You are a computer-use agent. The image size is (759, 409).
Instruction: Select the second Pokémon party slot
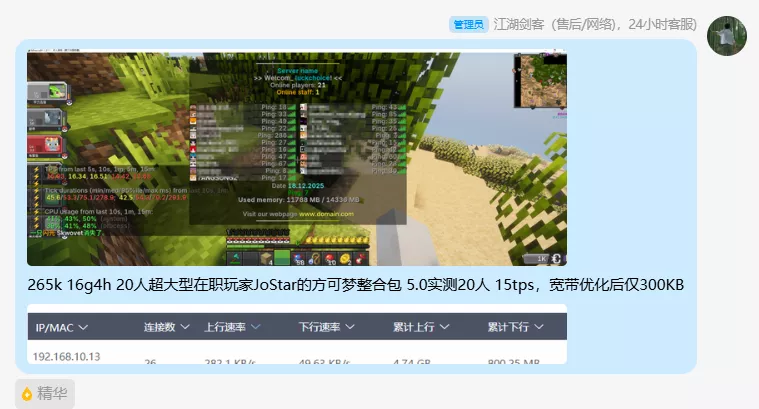tap(43, 121)
